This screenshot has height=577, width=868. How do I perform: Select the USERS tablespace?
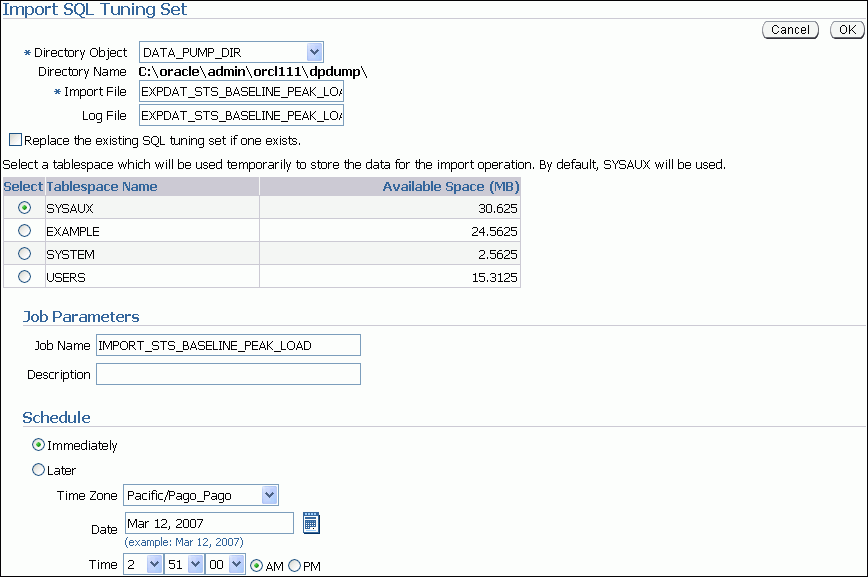point(24,277)
